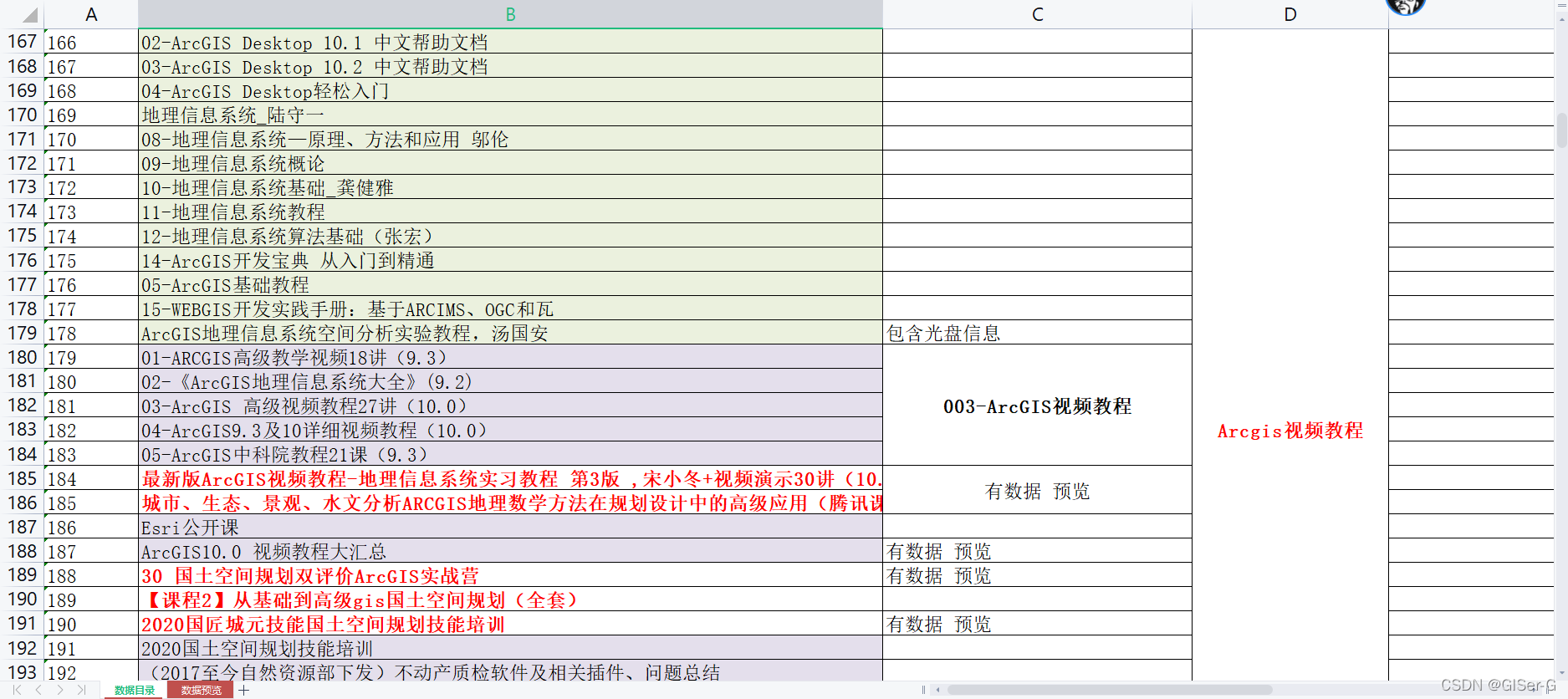Go to the first sheet using navigation arrow

[x=18, y=690]
